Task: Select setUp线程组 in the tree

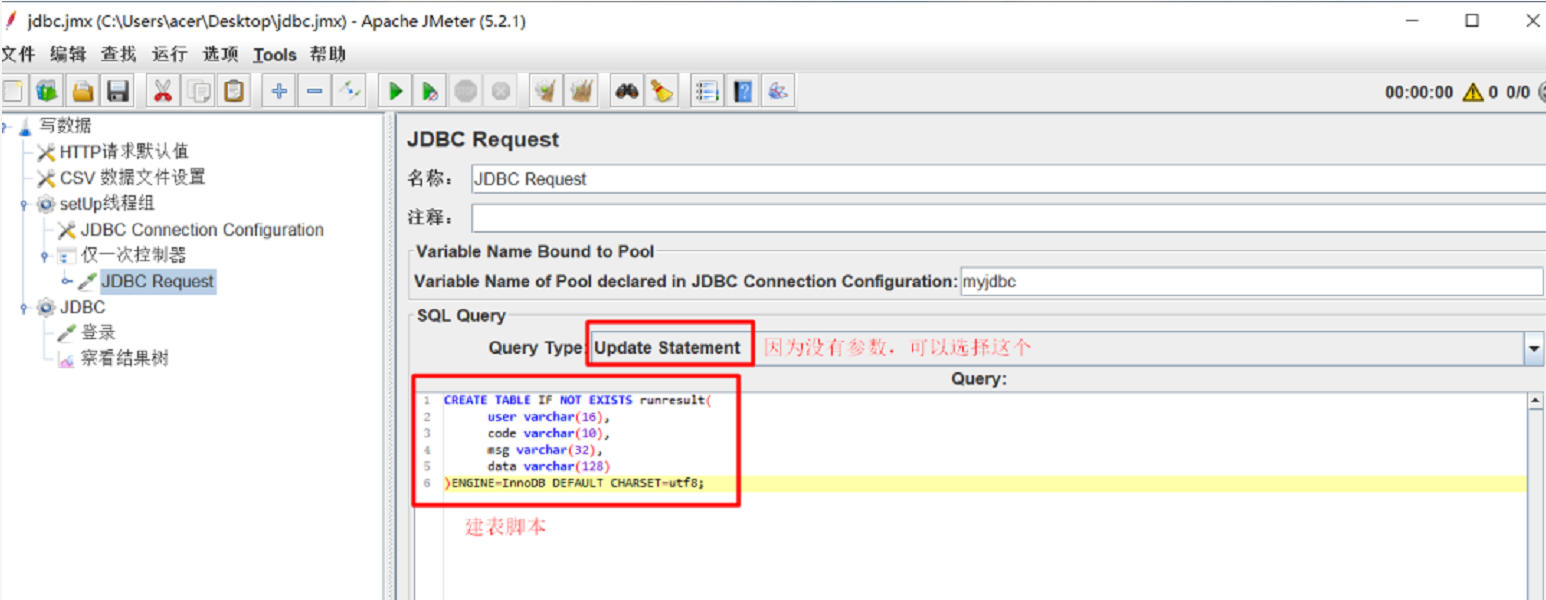Action: (x=107, y=204)
